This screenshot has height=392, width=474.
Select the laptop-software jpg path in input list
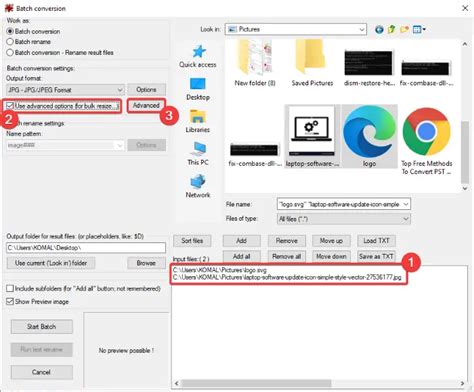click(x=287, y=277)
